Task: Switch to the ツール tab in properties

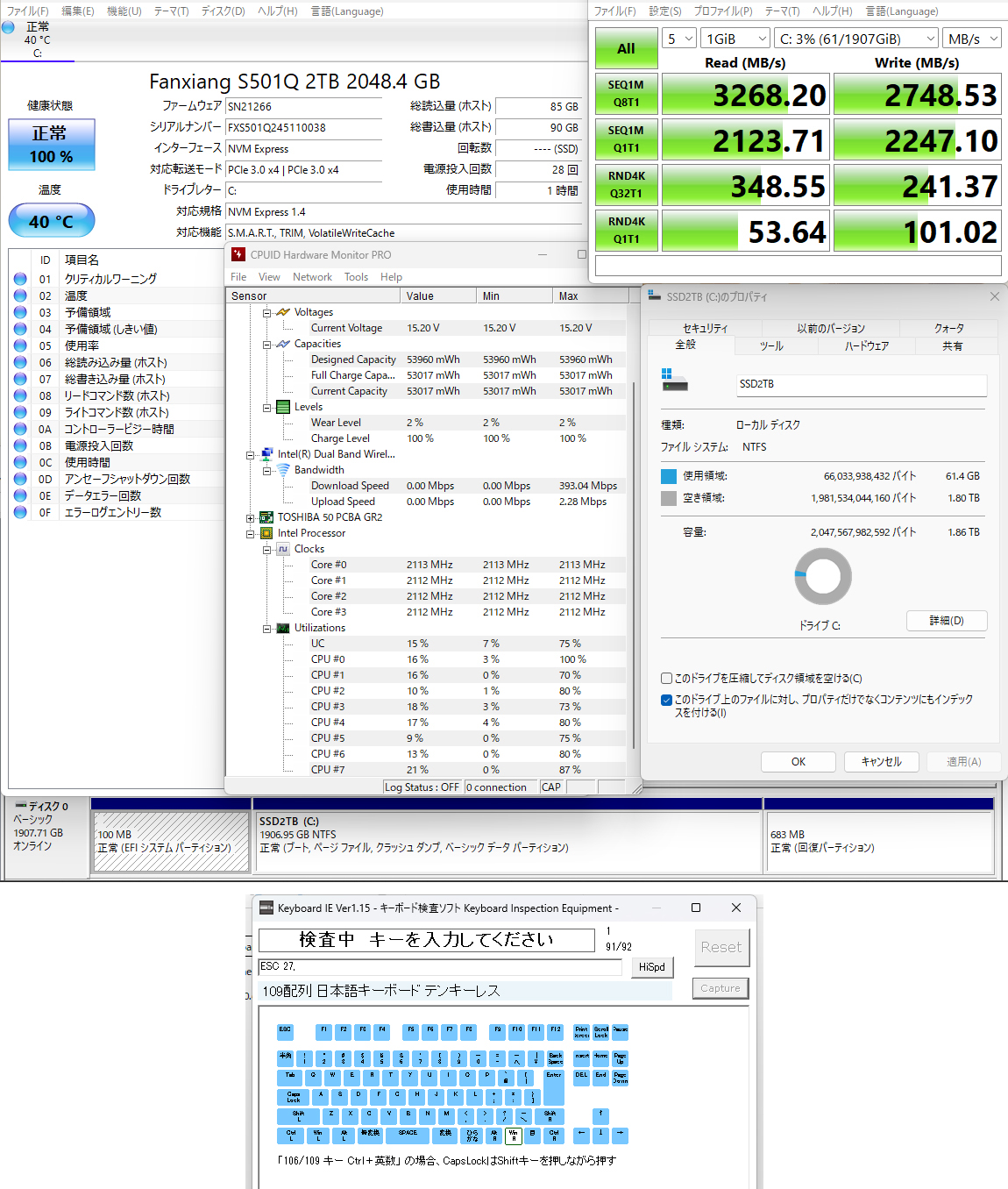Action: 771,345
